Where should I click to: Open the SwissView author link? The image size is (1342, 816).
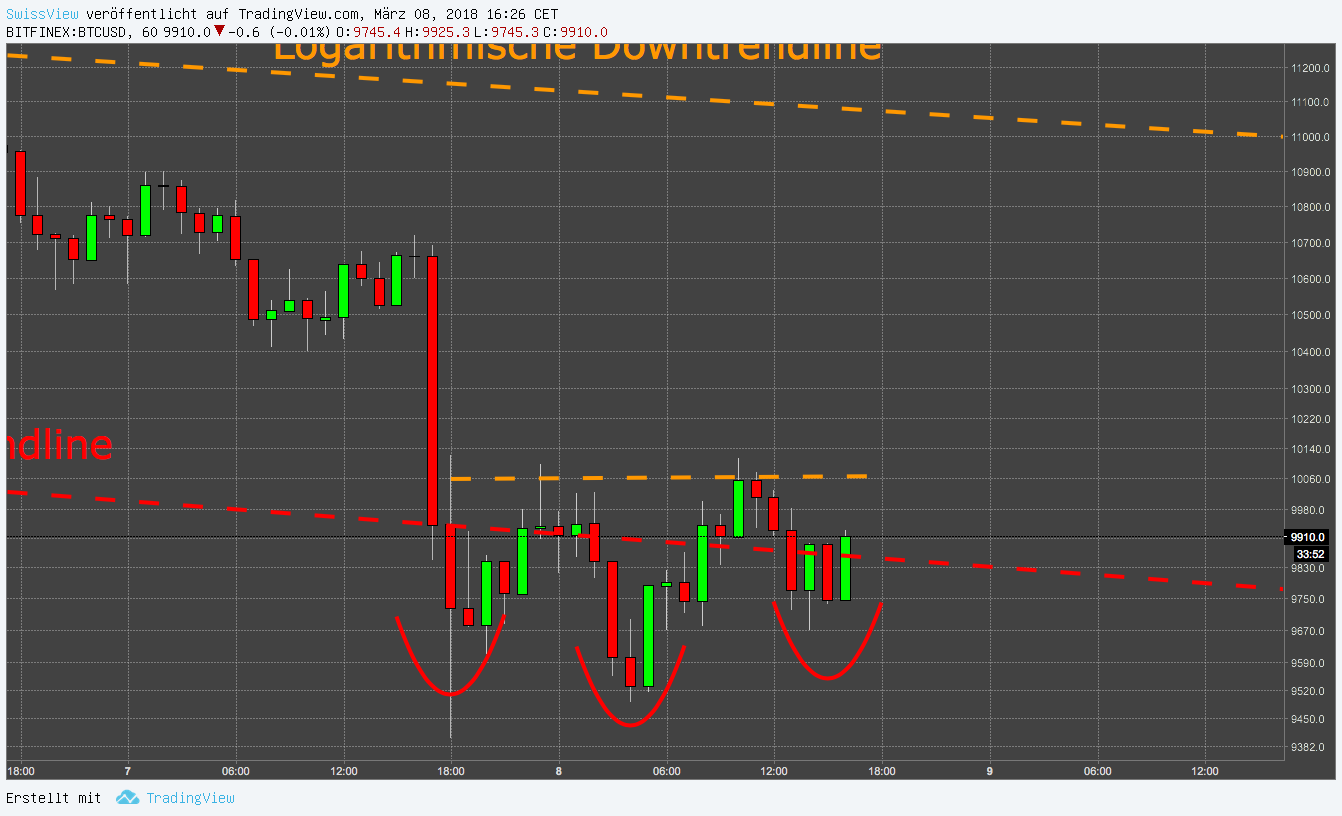(x=43, y=14)
